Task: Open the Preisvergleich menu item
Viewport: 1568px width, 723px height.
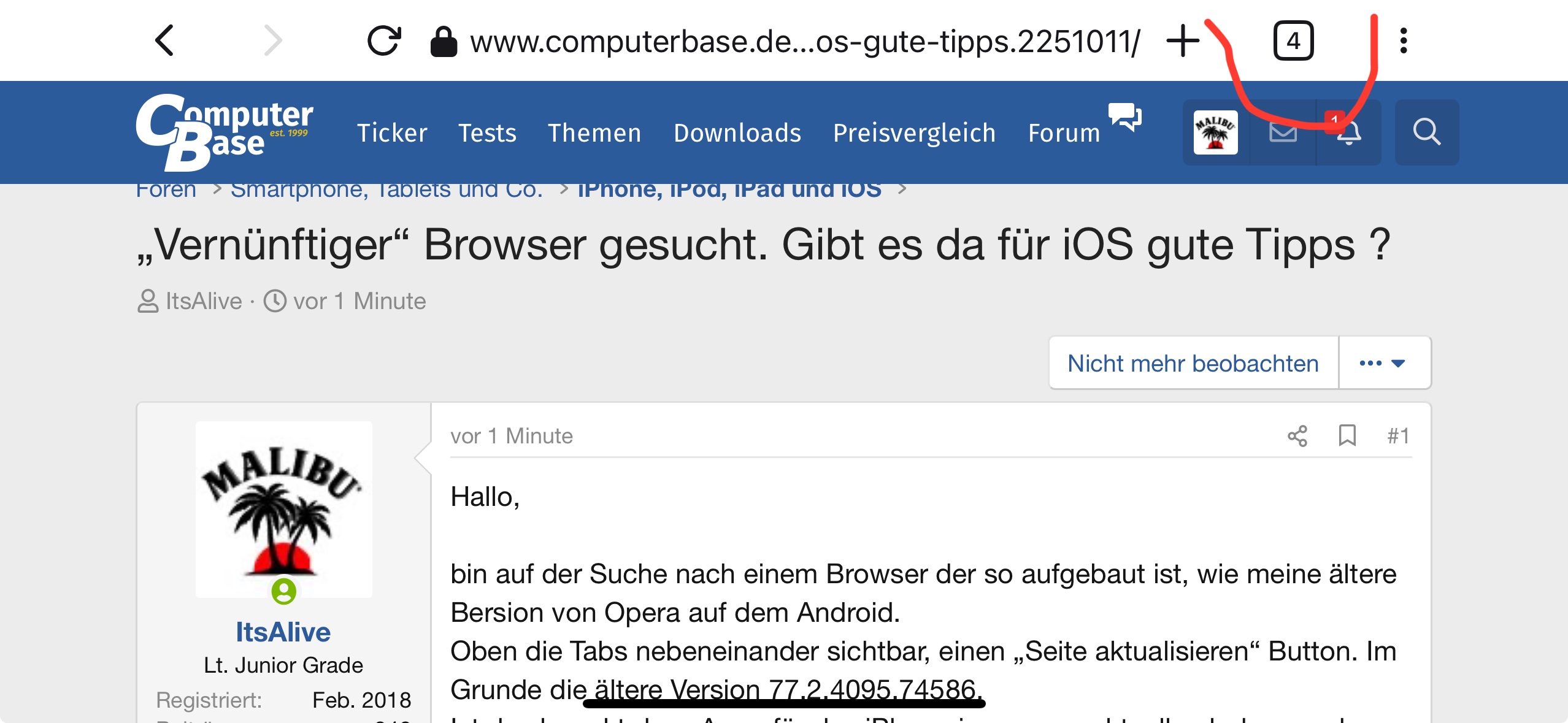Action: [914, 132]
